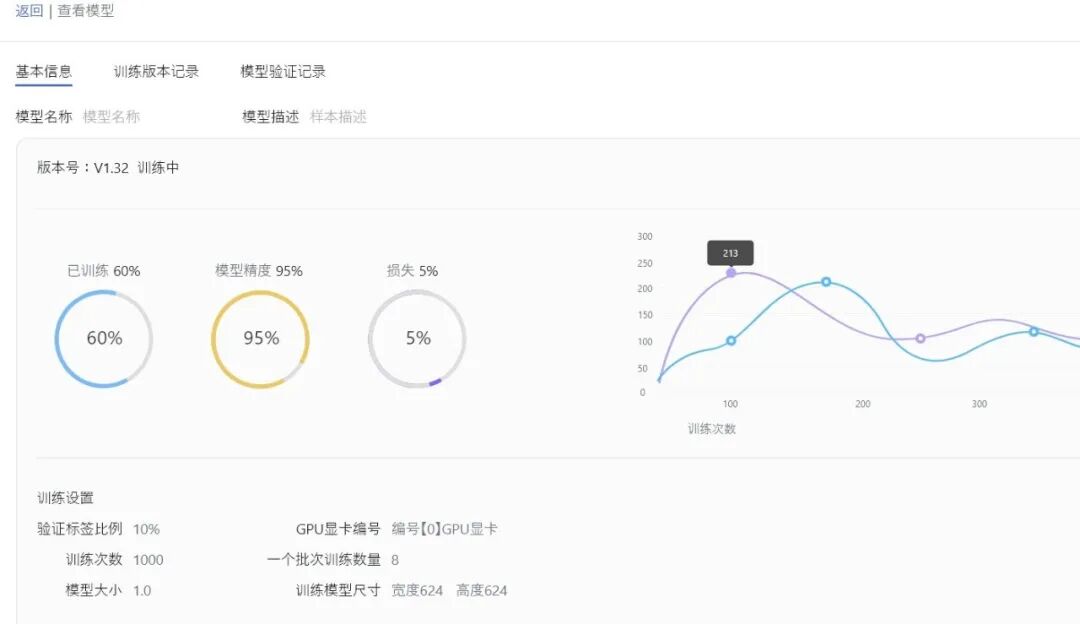
Task: Click the 已训练 60% progress ring
Action: pos(103,338)
